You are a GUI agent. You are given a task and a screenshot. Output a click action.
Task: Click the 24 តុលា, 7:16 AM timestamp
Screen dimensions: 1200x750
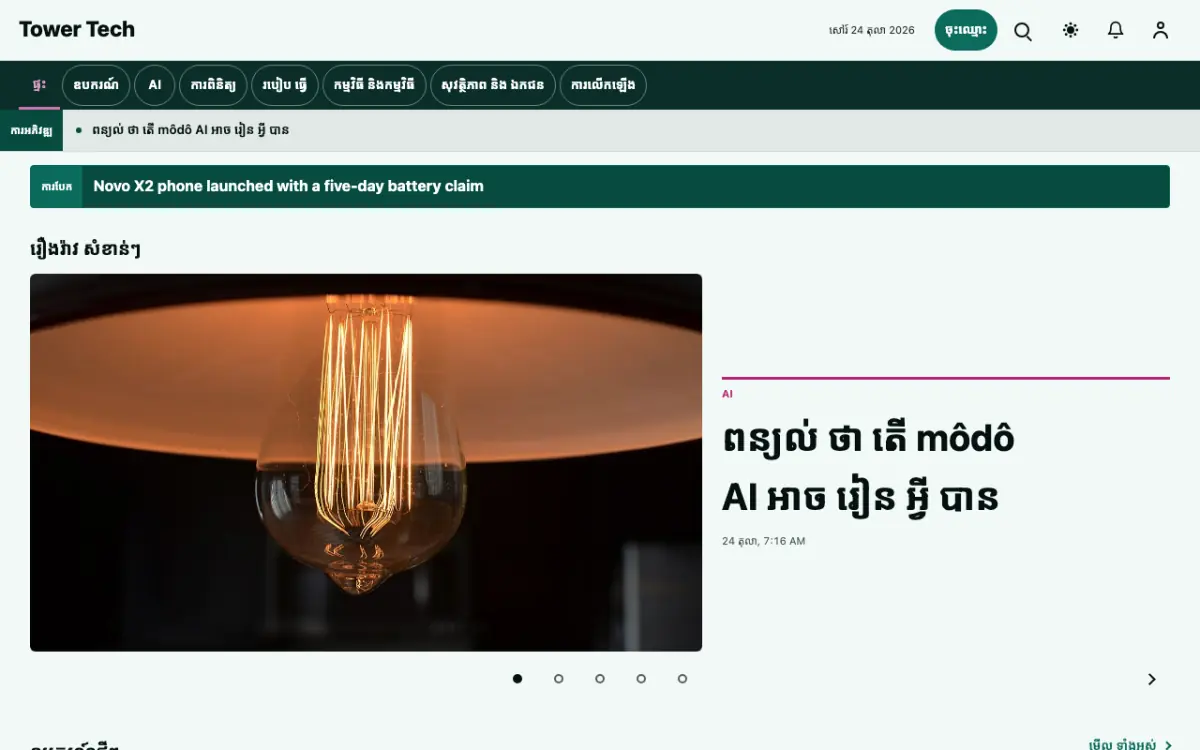click(763, 541)
